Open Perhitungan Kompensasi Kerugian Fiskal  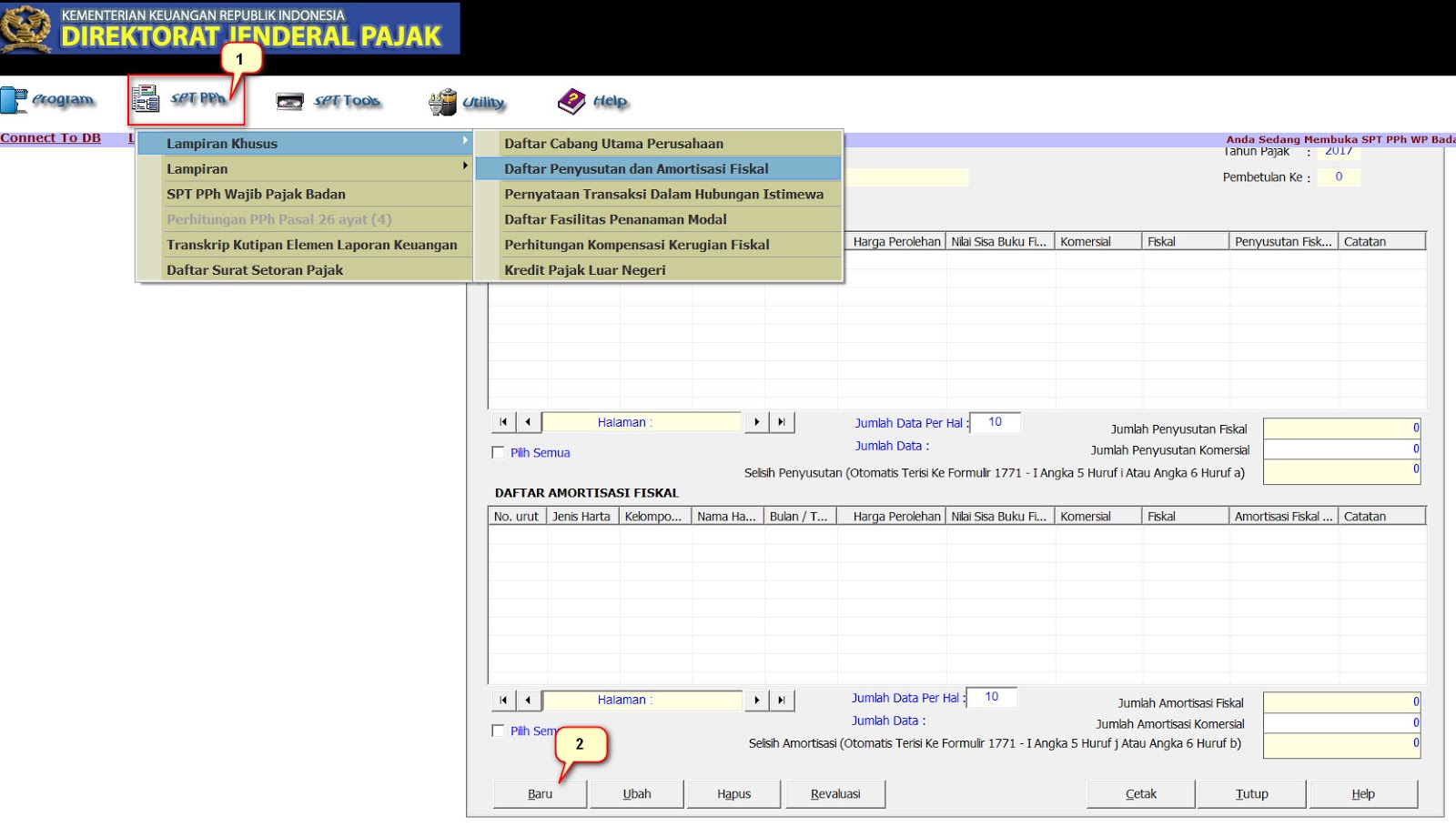coord(659,245)
